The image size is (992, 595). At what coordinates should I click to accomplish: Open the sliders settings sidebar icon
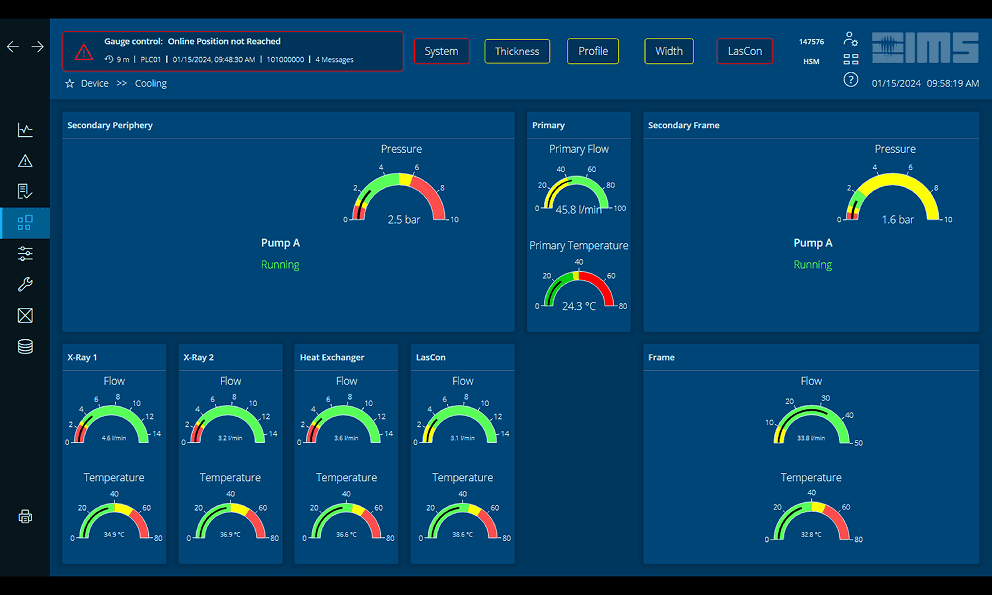point(25,254)
